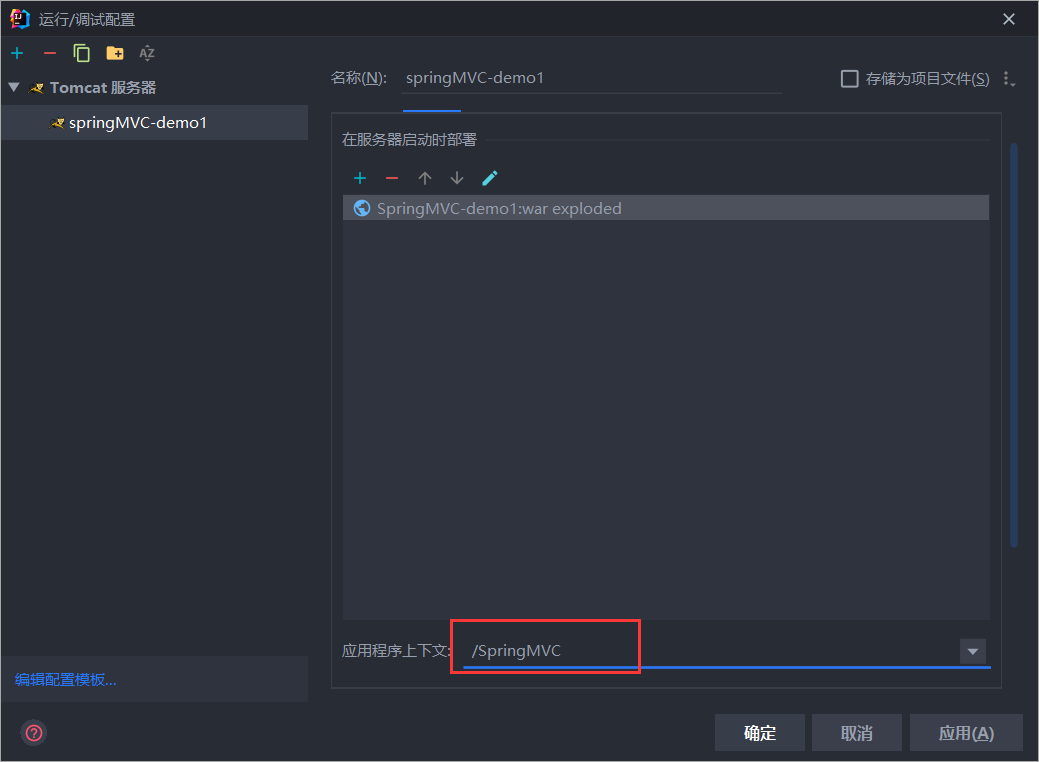Open 编辑配置模板 link
1039x762 pixels.
66,679
